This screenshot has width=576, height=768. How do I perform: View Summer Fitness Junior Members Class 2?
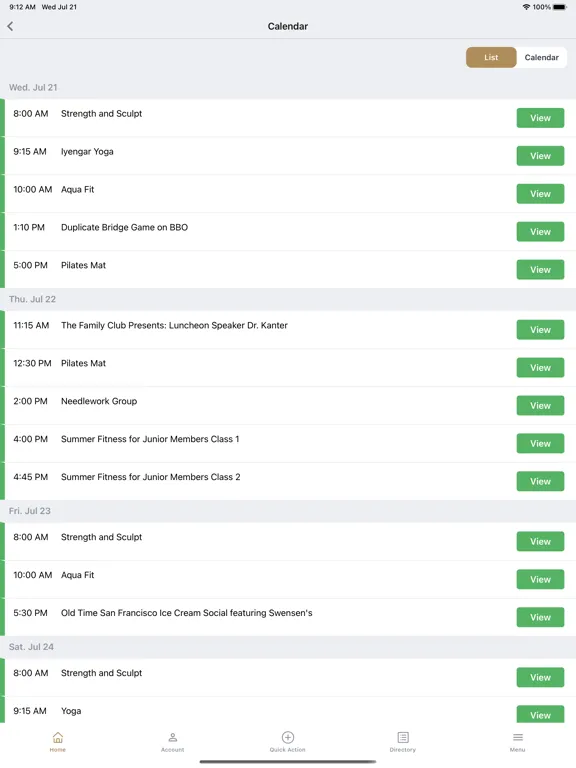540,481
